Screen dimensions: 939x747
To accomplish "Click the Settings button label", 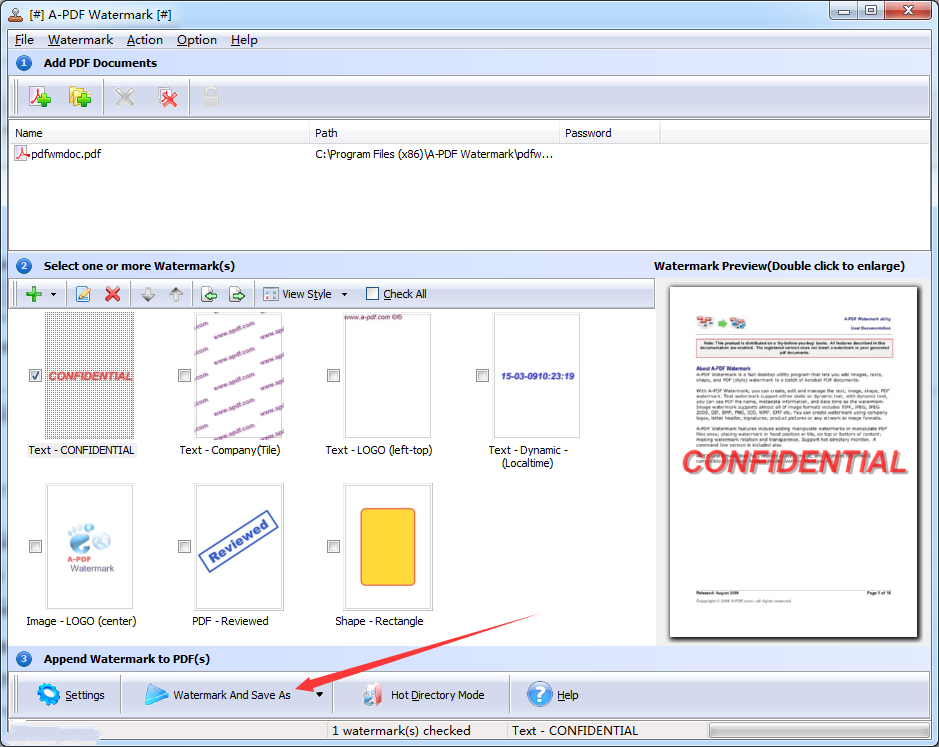I will [84, 695].
